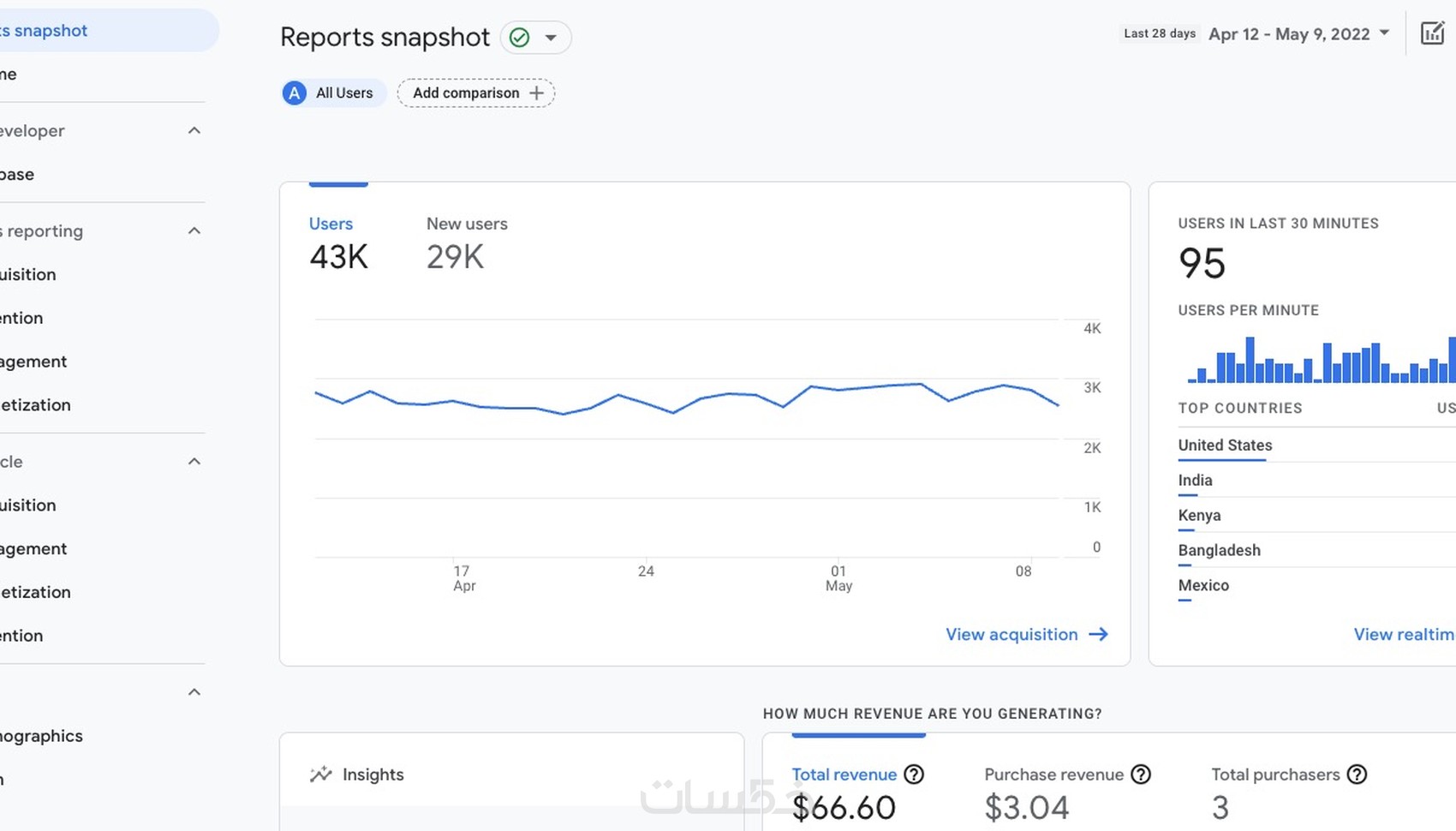Click the customize report icon at top right
The height and width of the screenshot is (831, 1456).
1432,34
